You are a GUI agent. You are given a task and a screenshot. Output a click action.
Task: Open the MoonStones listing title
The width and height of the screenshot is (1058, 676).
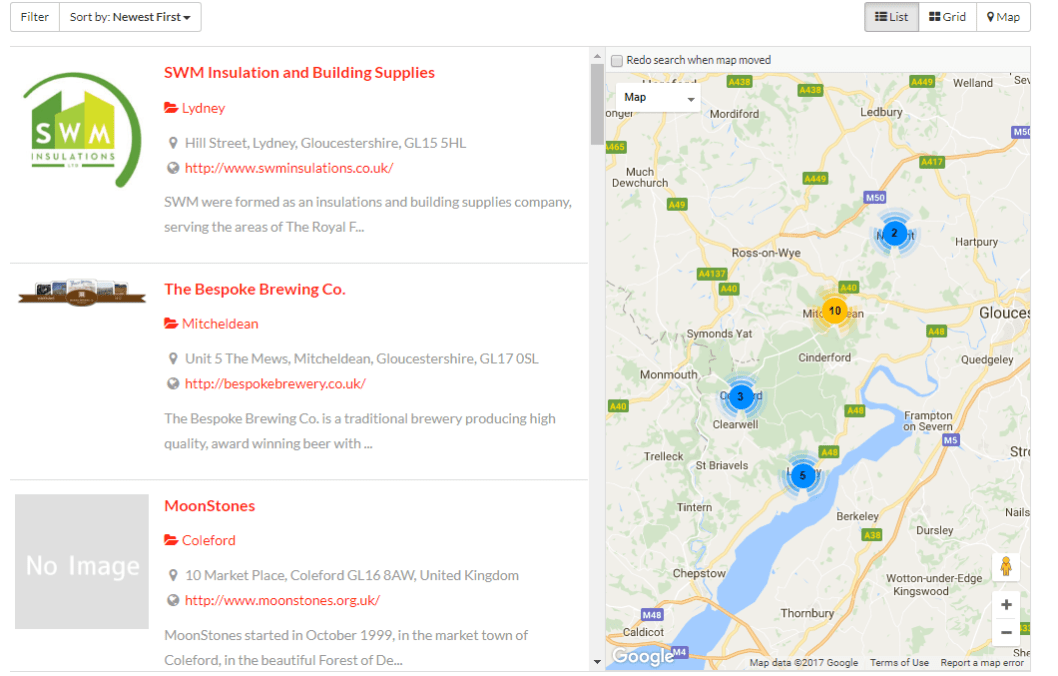[x=209, y=505]
